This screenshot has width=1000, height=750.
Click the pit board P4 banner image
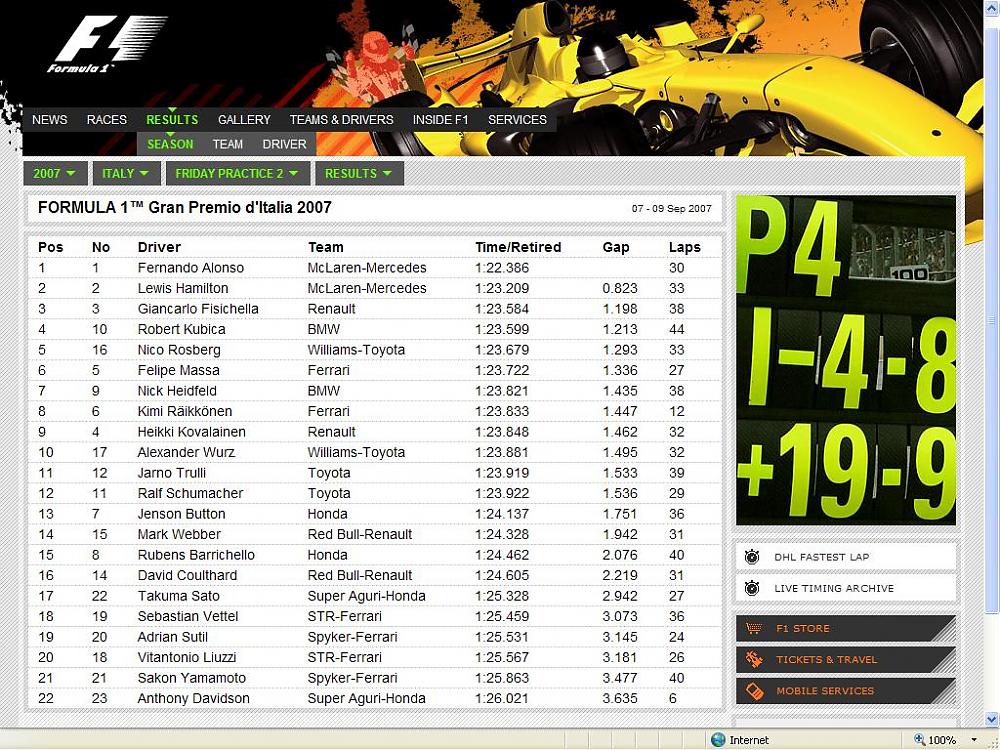(846, 360)
